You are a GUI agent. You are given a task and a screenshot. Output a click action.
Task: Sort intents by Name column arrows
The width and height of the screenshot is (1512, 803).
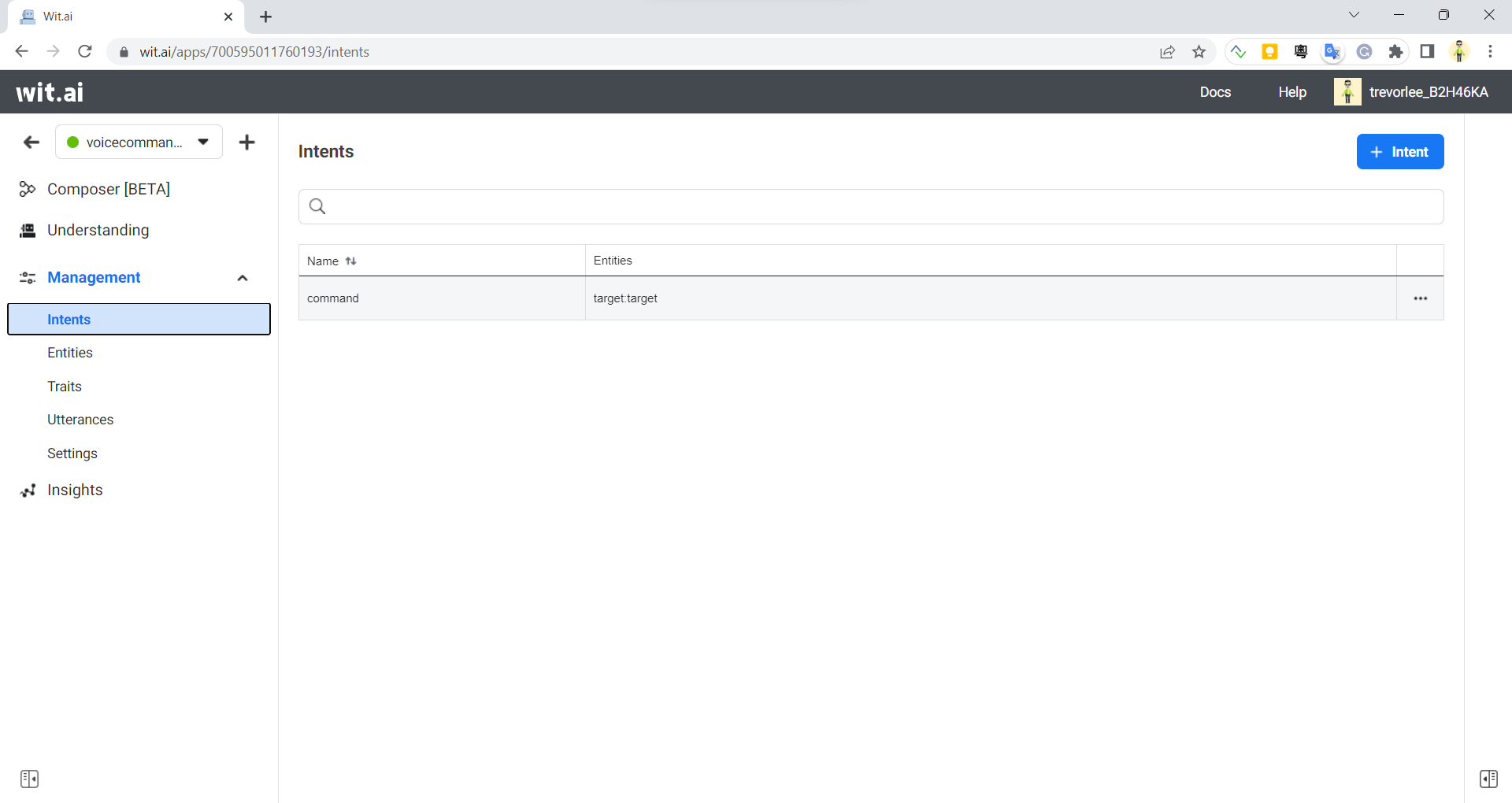[x=351, y=261]
